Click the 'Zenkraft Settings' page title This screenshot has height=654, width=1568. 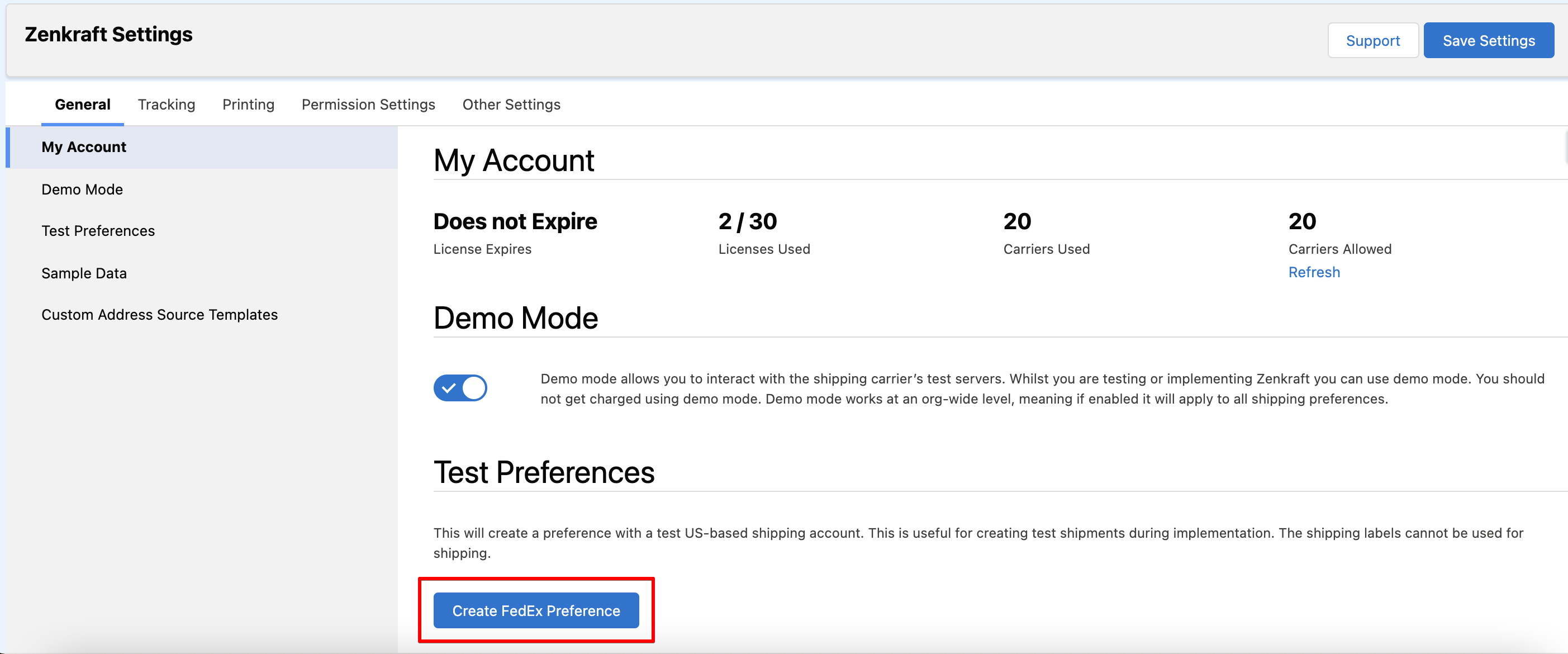point(108,35)
